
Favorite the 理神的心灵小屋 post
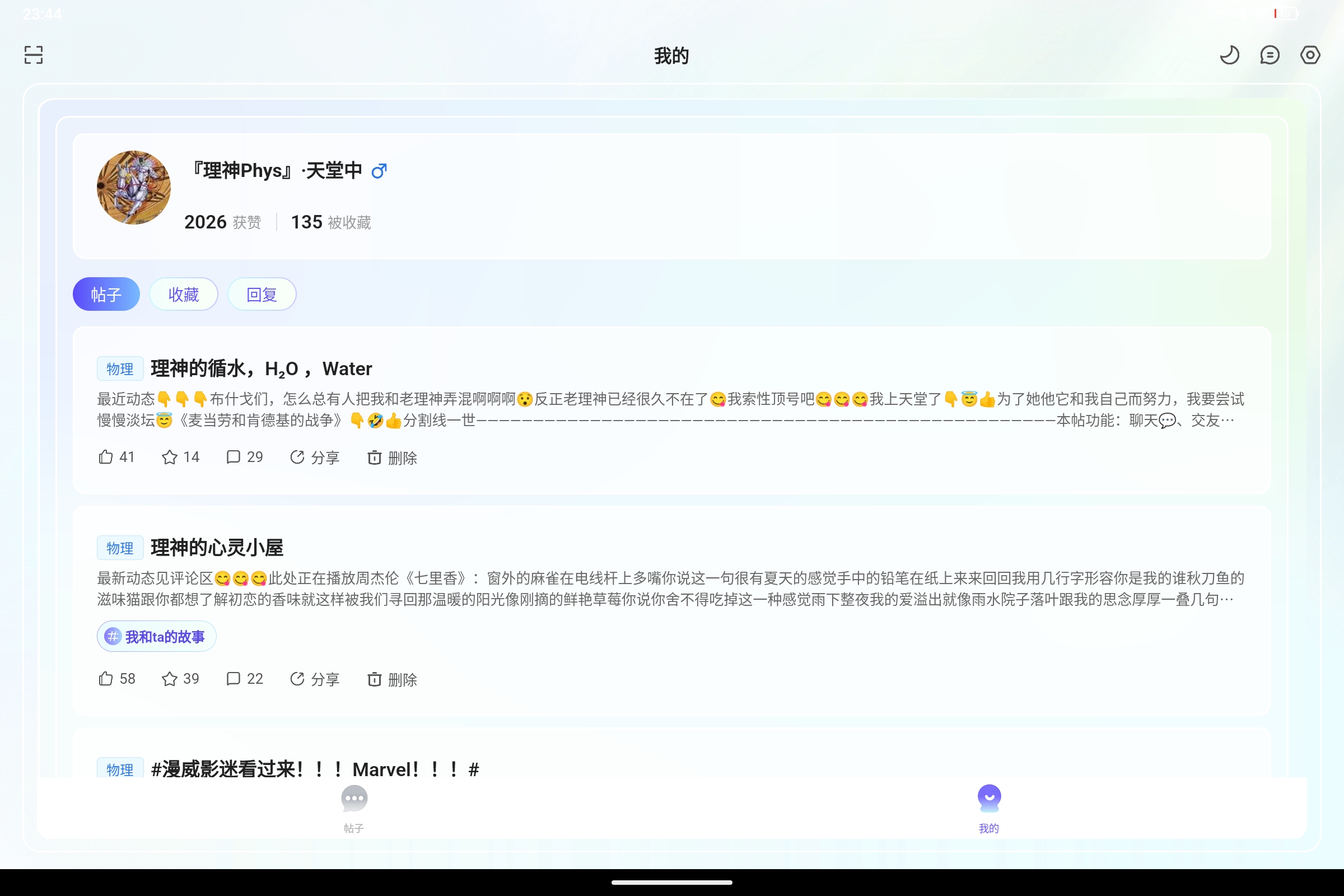[x=179, y=679]
